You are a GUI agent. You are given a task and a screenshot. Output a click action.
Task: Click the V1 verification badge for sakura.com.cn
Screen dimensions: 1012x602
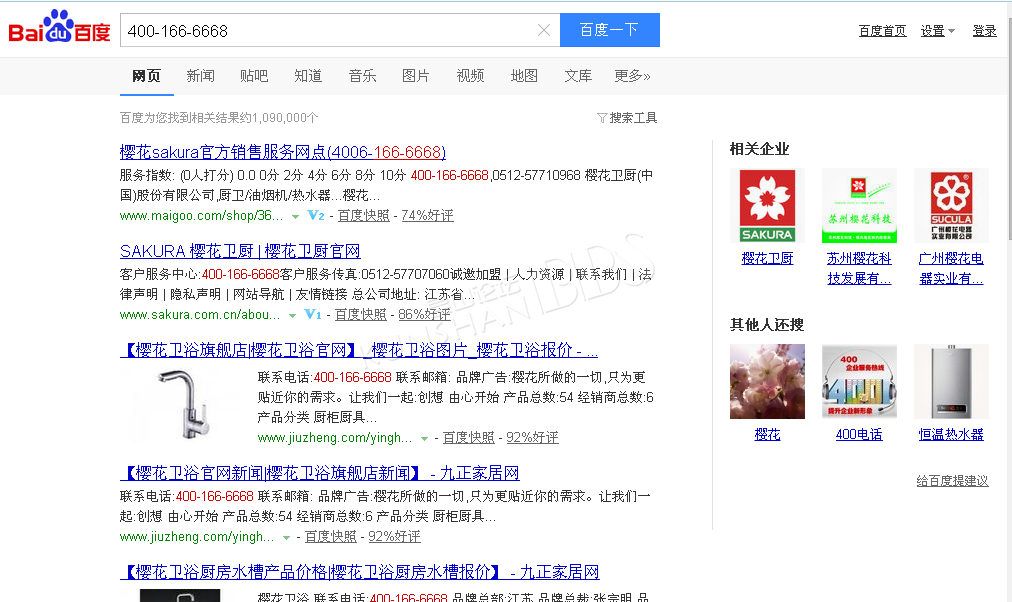pos(312,314)
